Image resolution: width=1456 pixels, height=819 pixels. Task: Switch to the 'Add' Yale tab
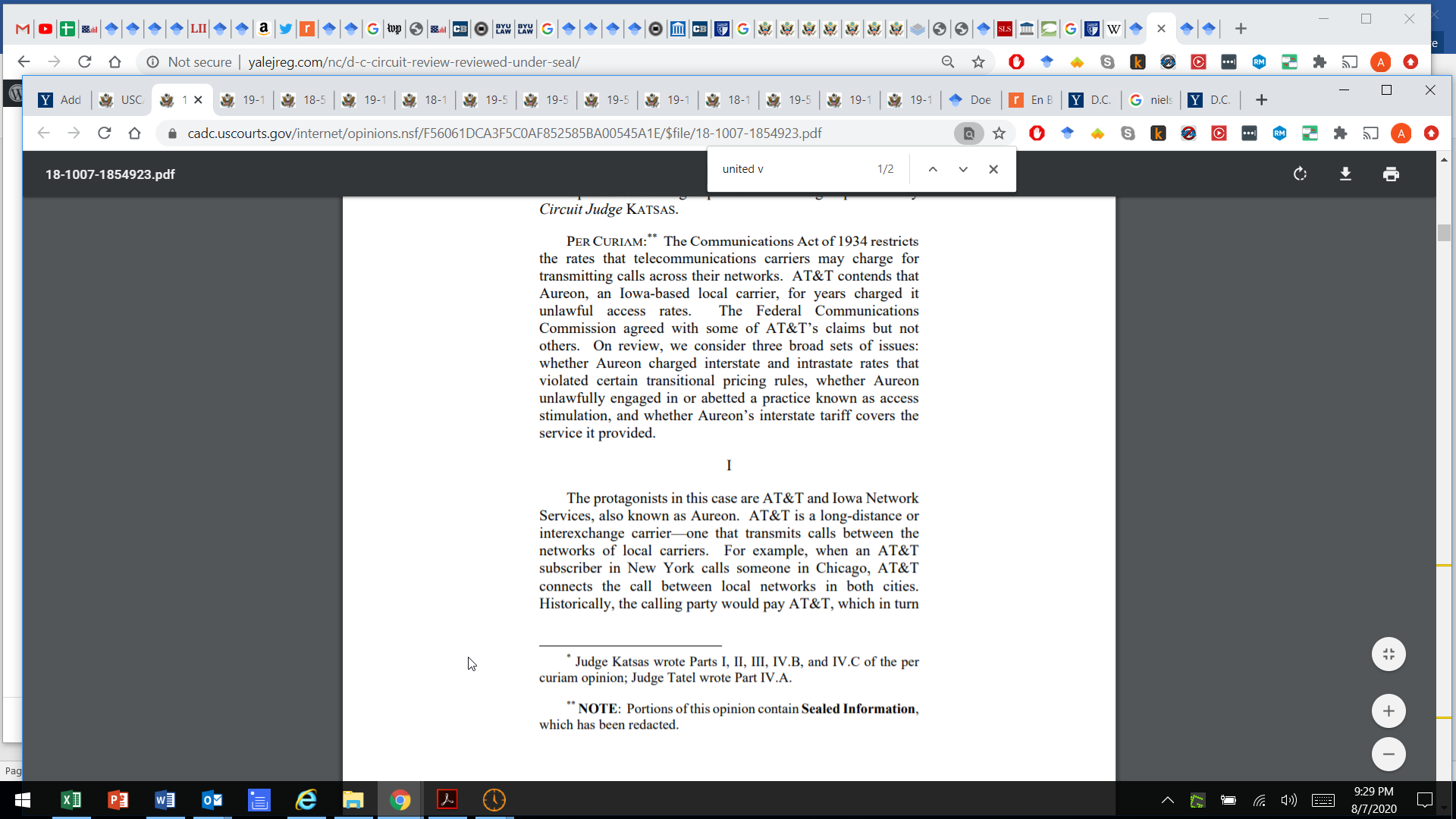(61, 100)
